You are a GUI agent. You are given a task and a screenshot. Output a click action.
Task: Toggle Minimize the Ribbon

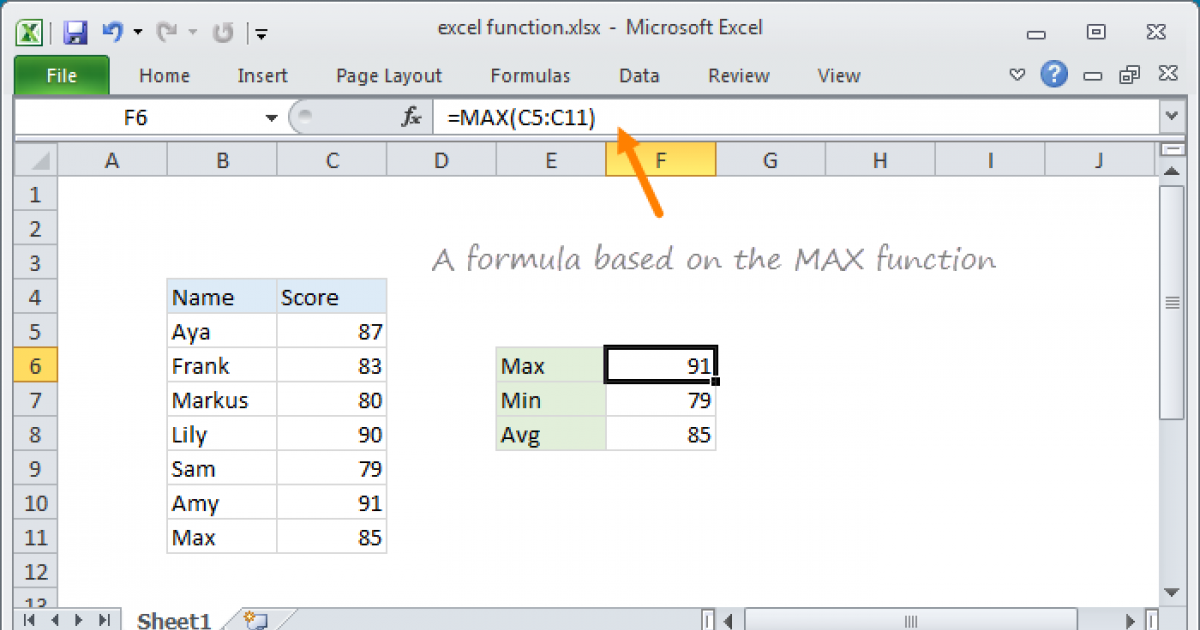point(1017,75)
